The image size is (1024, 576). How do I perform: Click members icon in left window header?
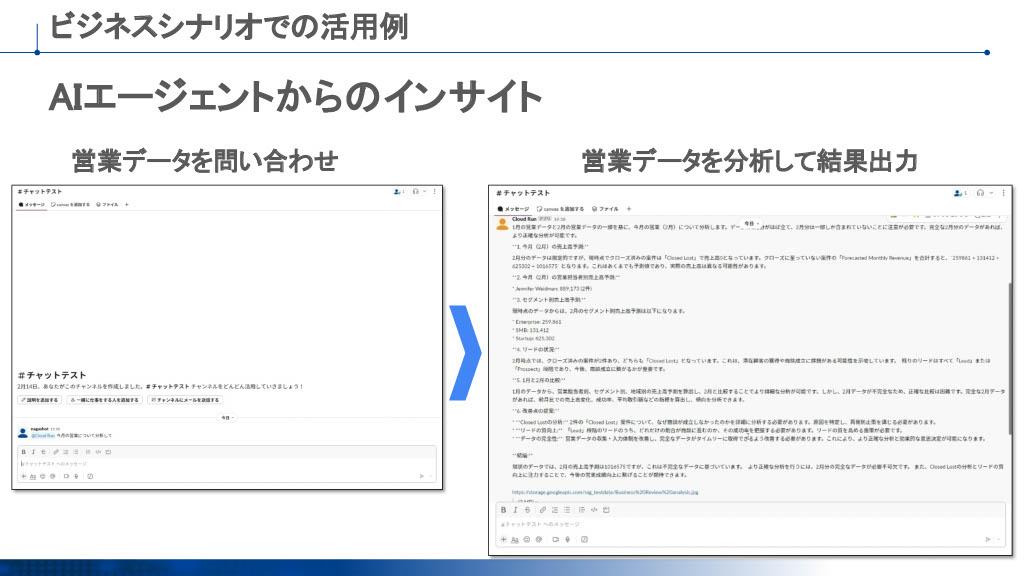(x=398, y=191)
